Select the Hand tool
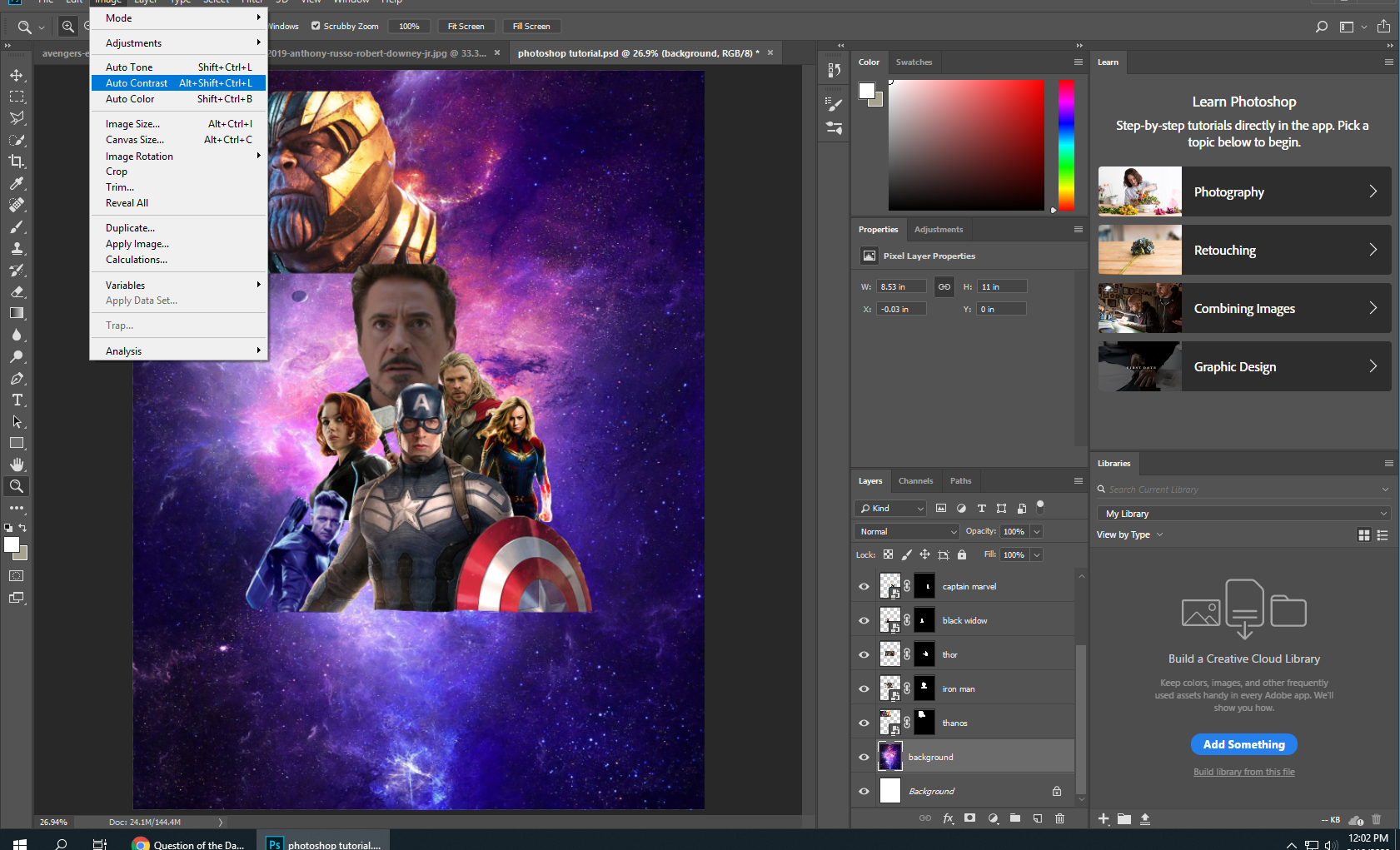Viewport: 1400px width, 850px height. 17,465
